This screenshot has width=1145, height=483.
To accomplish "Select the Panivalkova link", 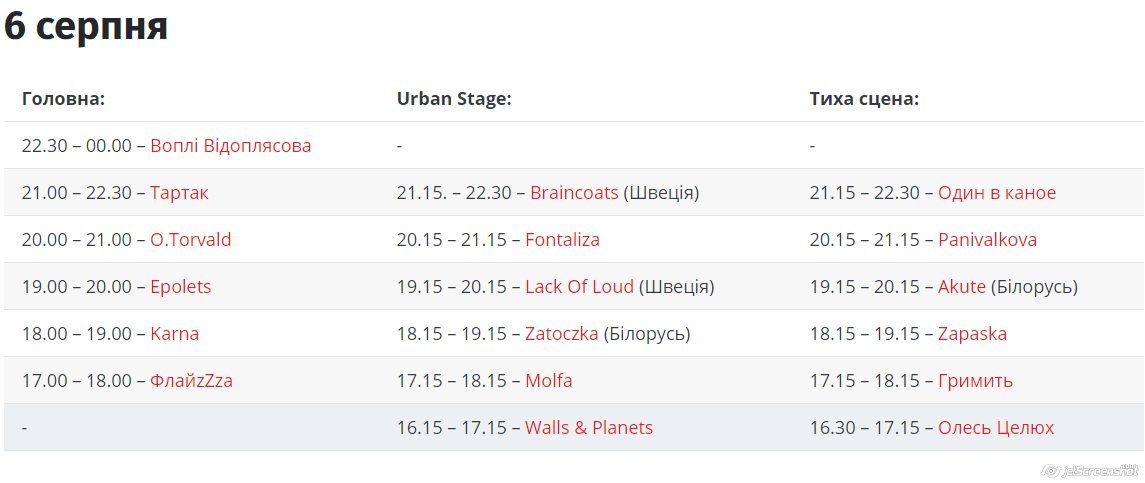I will point(987,240).
